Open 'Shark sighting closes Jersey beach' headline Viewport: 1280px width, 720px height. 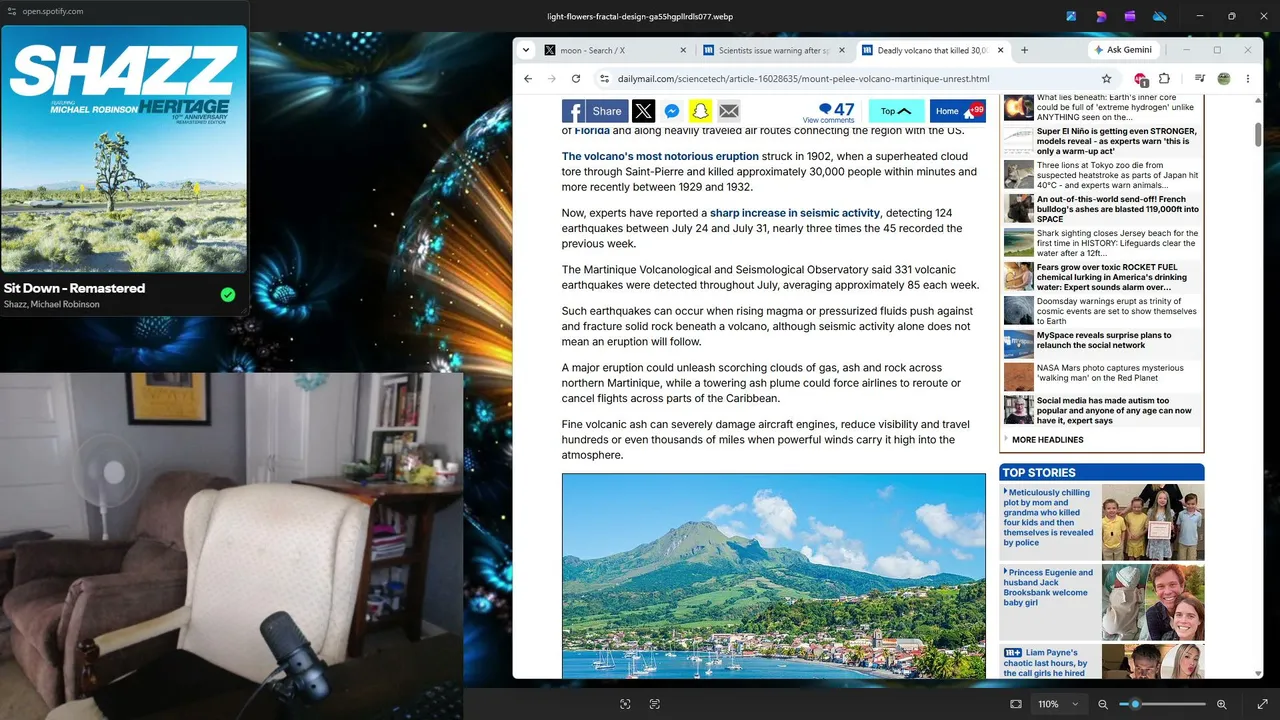tap(1117, 244)
